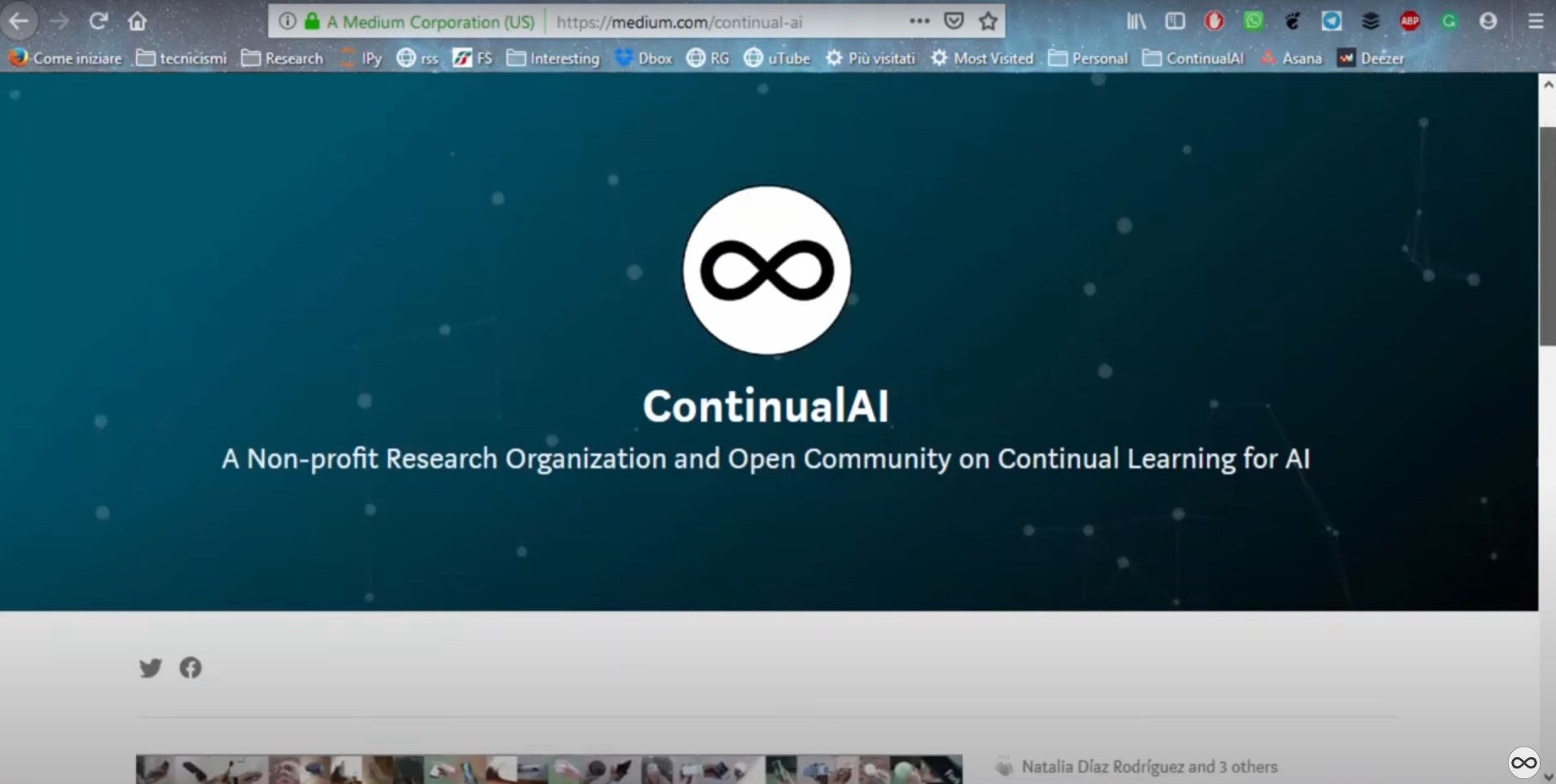Screen dimensions: 1556x784
Task: Open the page actions three-dot menu
Action: tap(919, 21)
